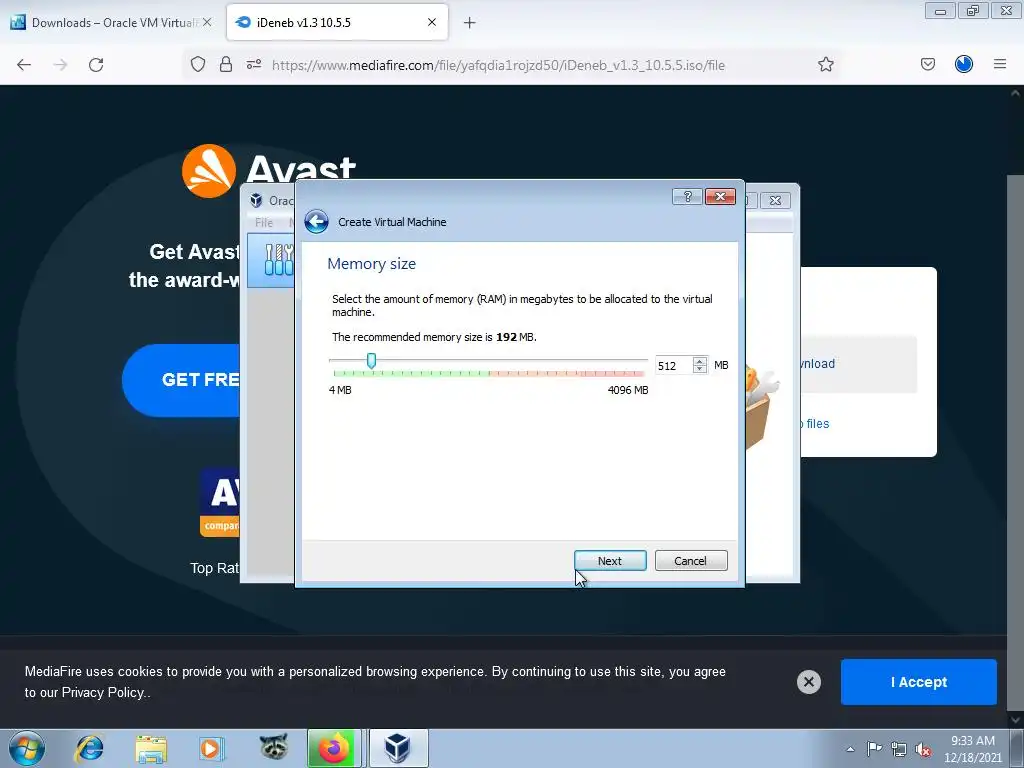Switch to Downloads – Oracle VM VirtualBox tab

pos(112,22)
